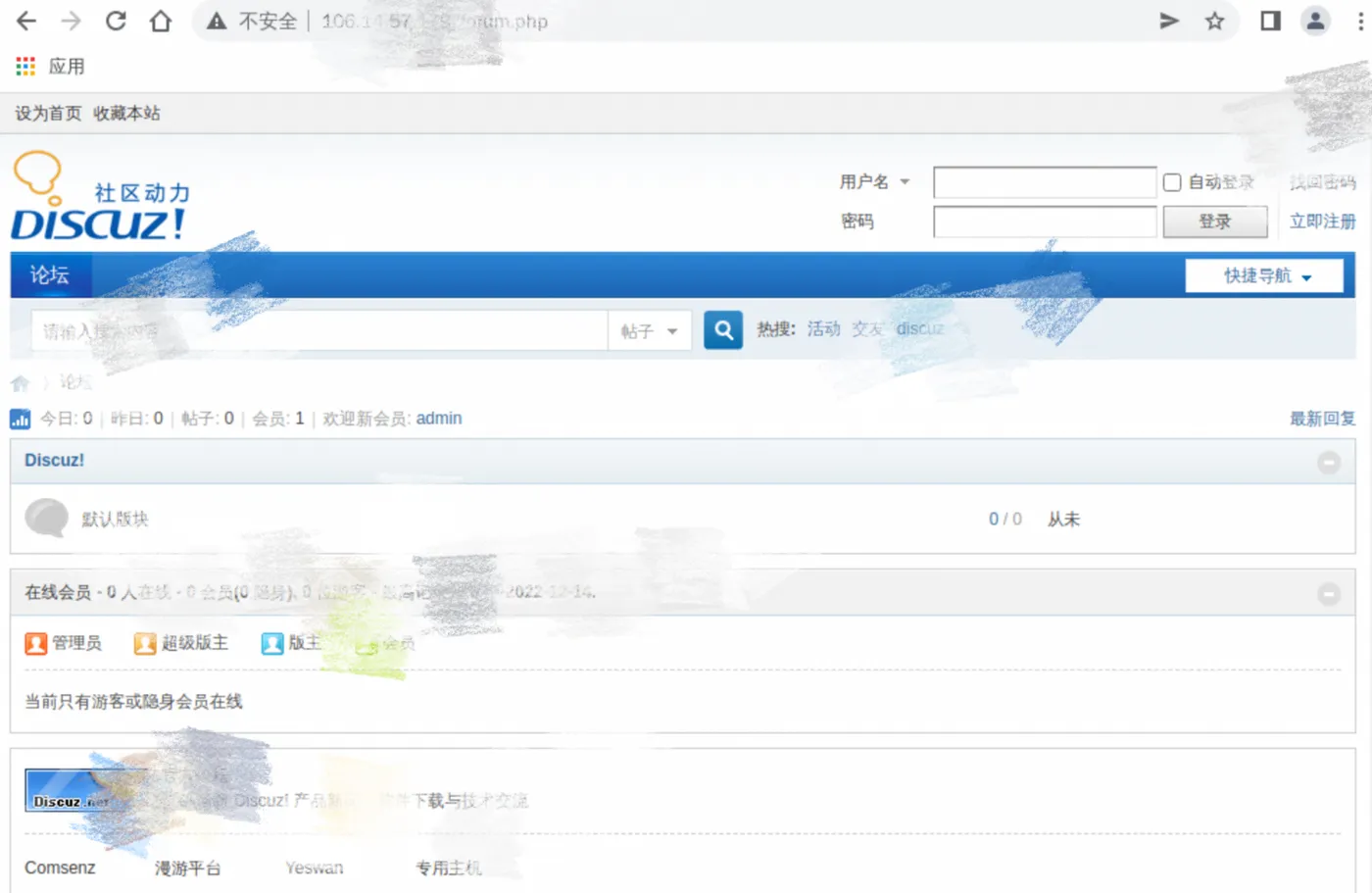The height and width of the screenshot is (893, 1372).
Task: Click the browser forward arrow
Action: pyautogui.click(x=72, y=21)
